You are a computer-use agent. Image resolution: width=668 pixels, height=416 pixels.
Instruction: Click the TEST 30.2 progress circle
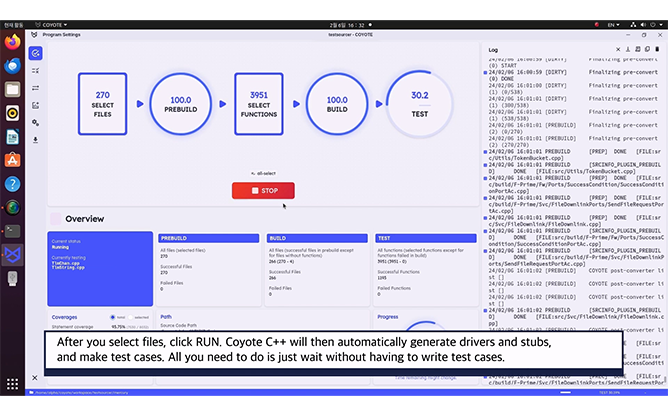click(420, 104)
